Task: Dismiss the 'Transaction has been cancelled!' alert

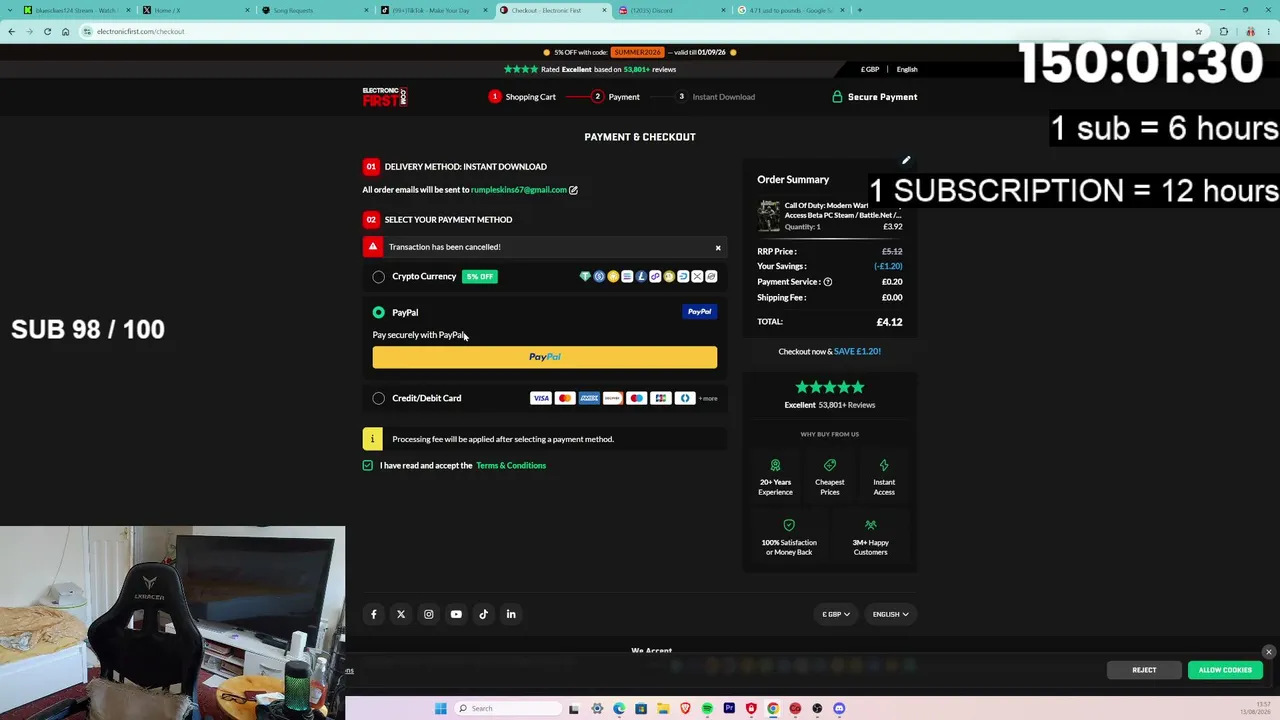Action: pyautogui.click(x=717, y=248)
